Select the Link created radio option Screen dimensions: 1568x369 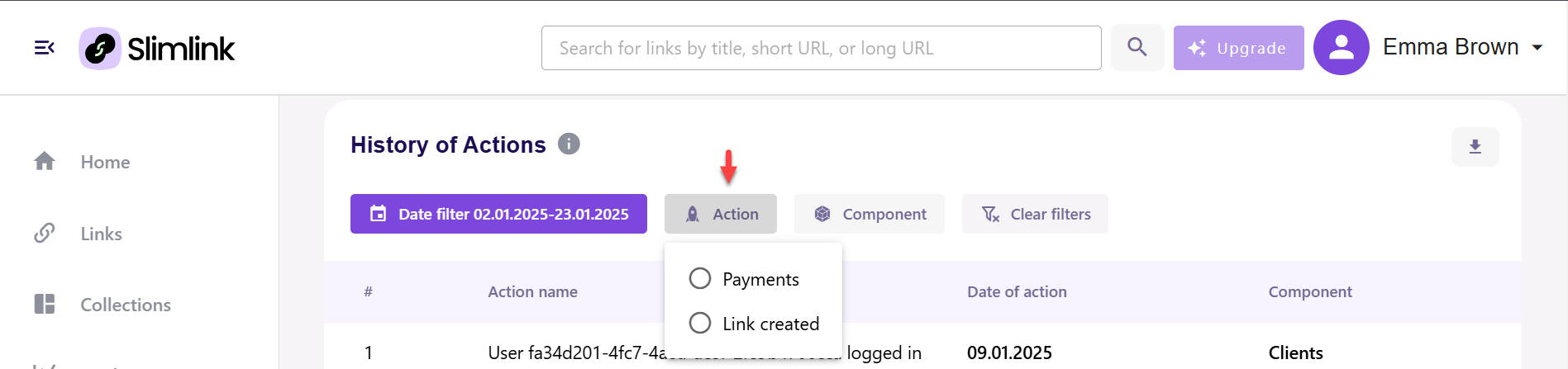pos(700,323)
